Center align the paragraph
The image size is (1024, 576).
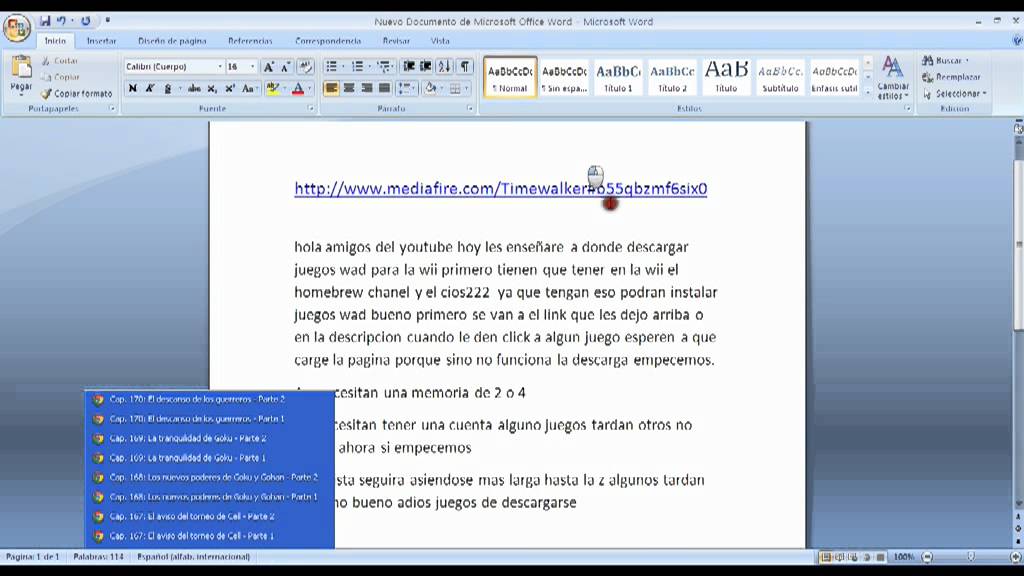pos(349,88)
